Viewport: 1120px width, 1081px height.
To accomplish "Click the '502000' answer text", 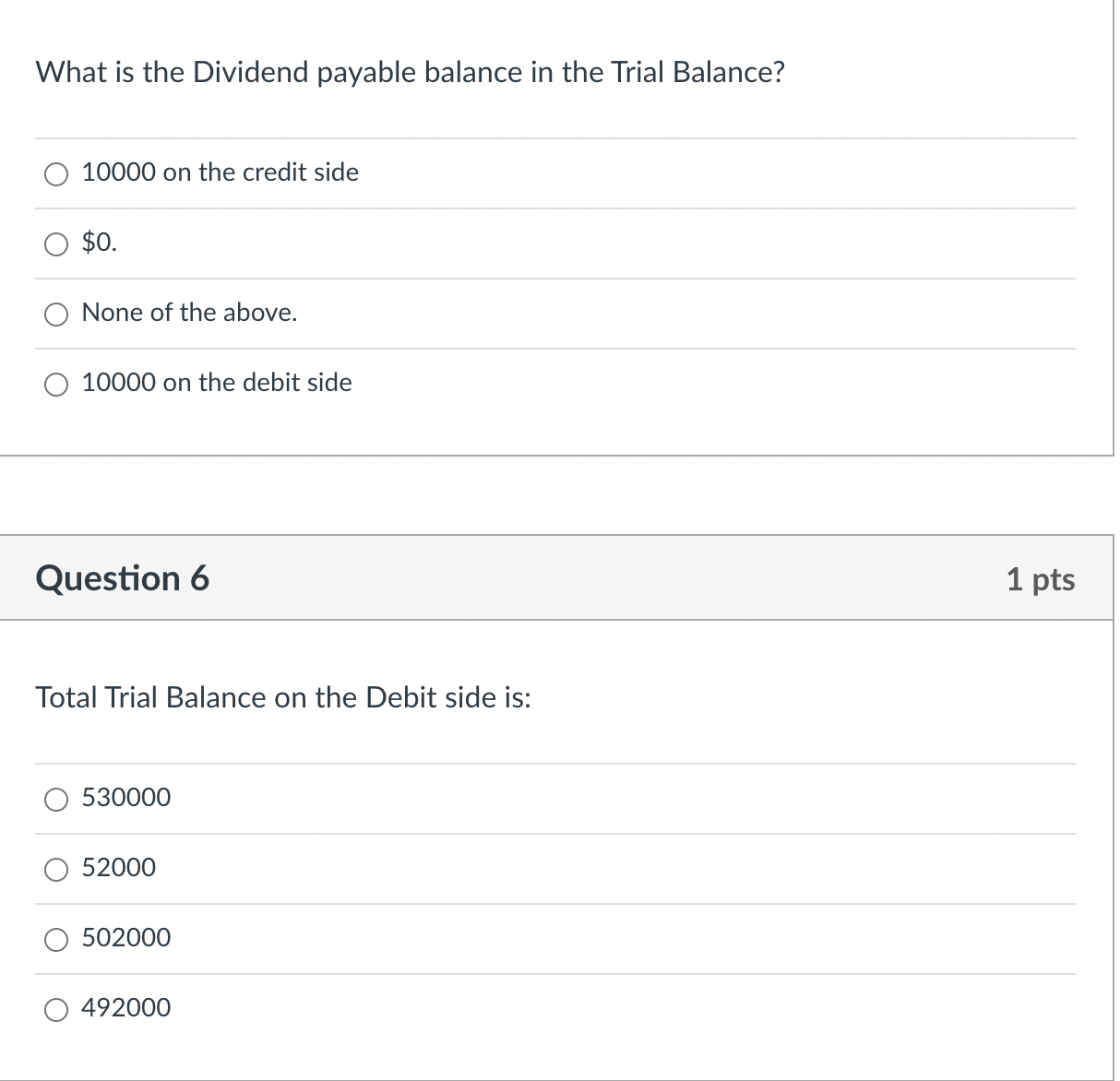I will tap(125, 938).
